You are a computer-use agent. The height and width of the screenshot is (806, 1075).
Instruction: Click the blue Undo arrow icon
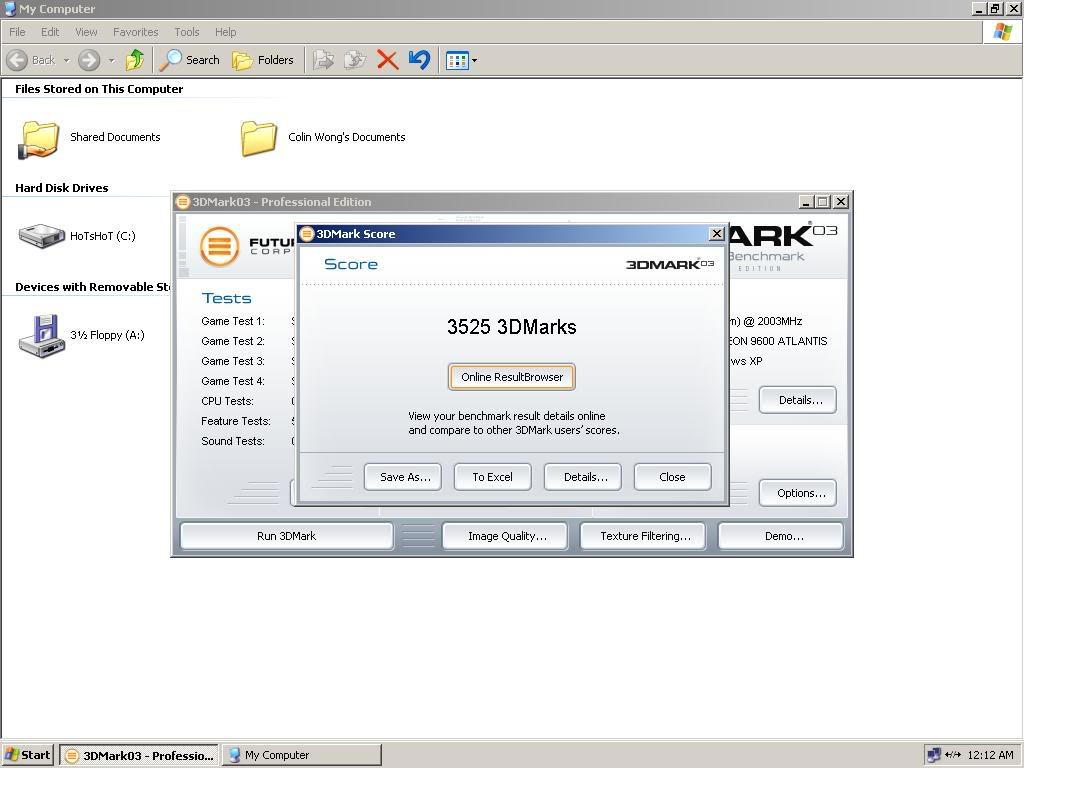[x=419, y=60]
